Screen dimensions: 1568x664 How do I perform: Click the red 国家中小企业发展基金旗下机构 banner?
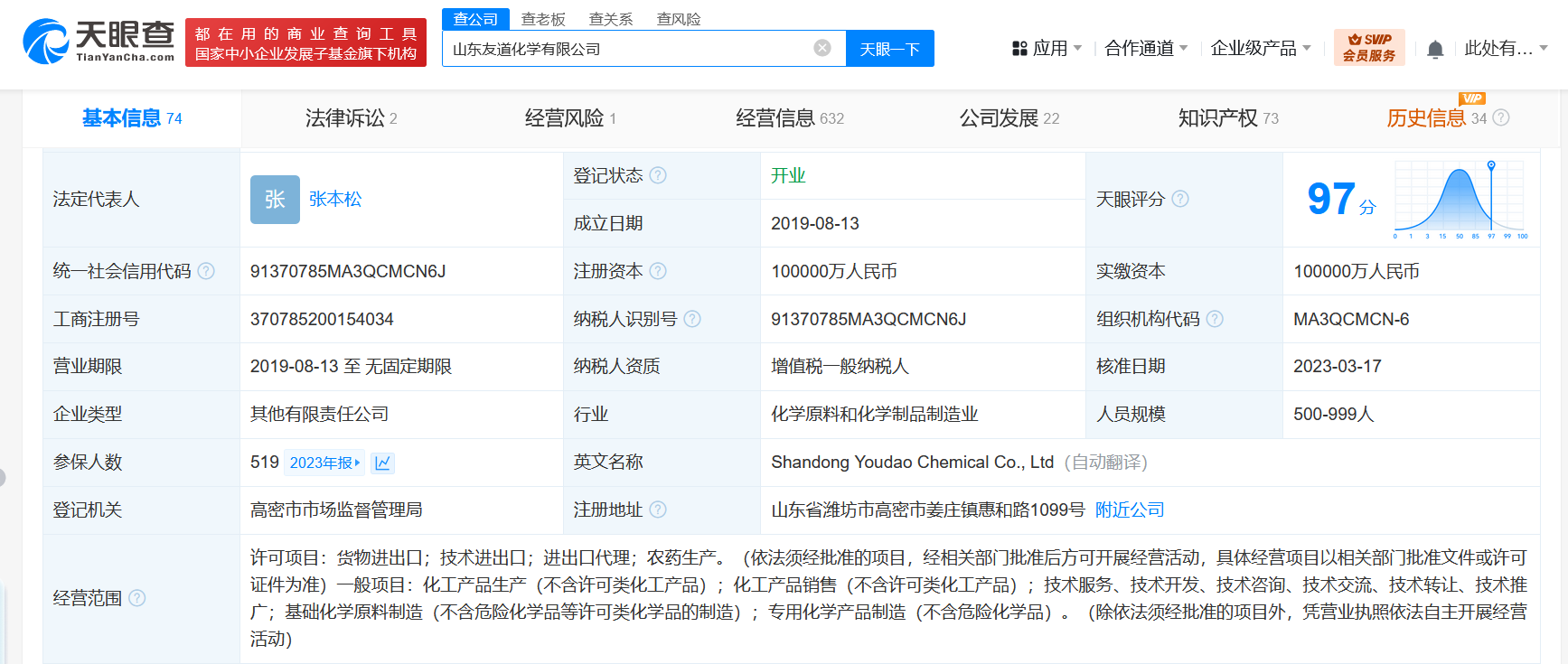point(305,42)
